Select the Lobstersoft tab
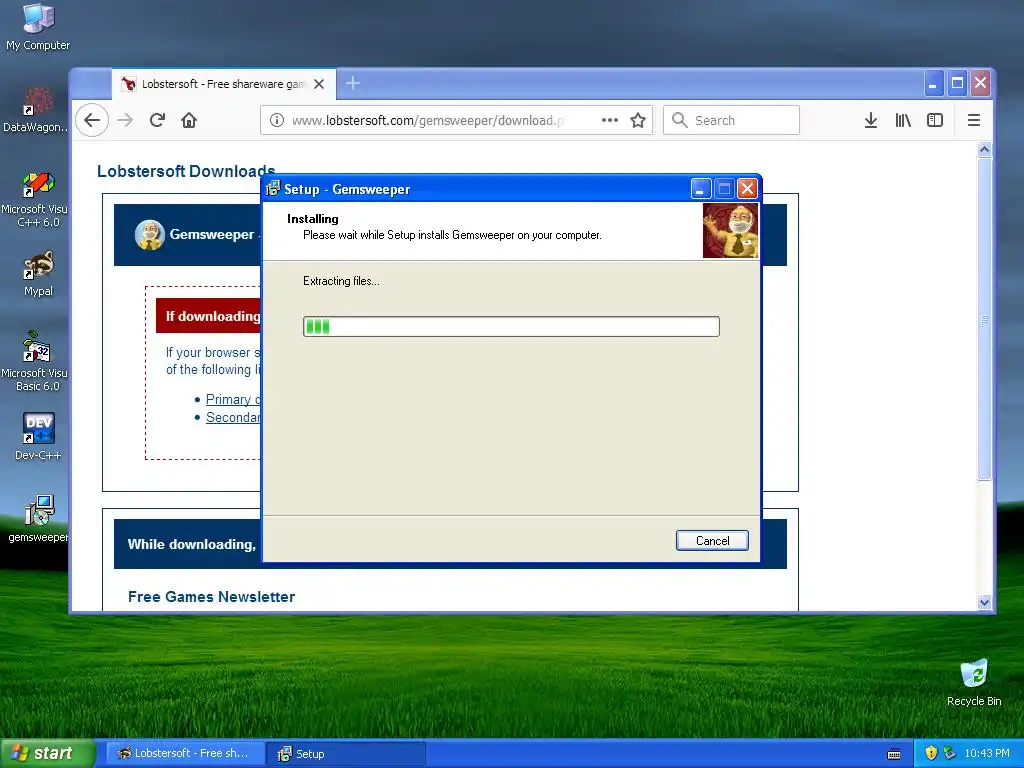The width and height of the screenshot is (1024, 768). point(224,84)
